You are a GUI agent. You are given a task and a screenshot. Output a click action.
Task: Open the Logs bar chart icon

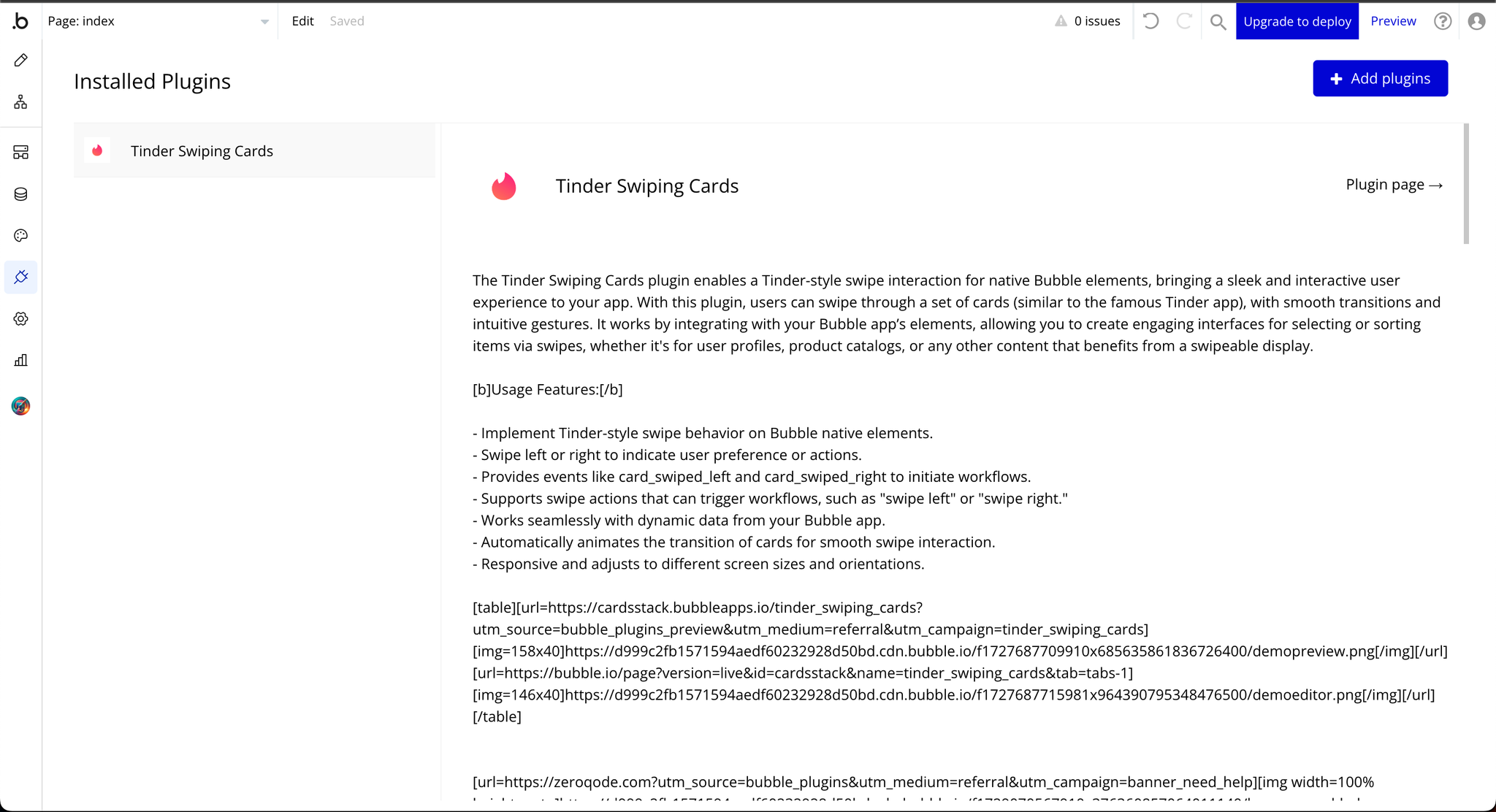20,360
